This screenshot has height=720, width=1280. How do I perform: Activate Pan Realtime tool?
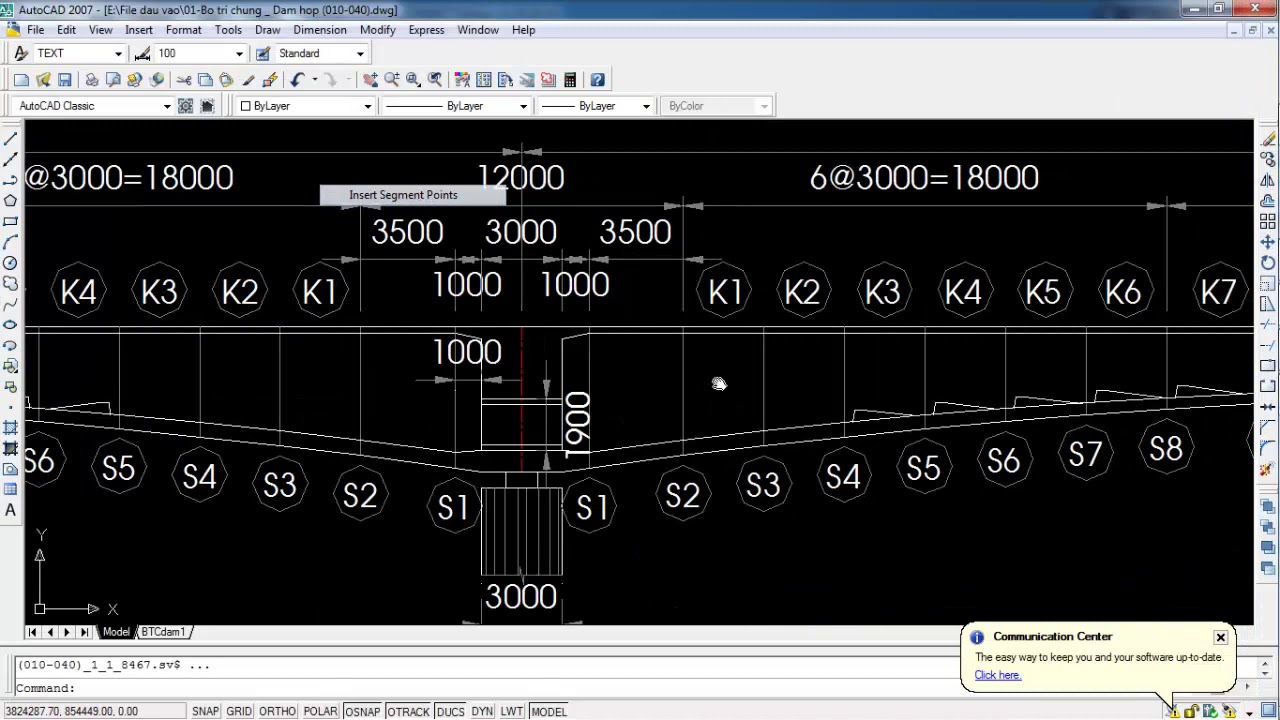[x=370, y=80]
